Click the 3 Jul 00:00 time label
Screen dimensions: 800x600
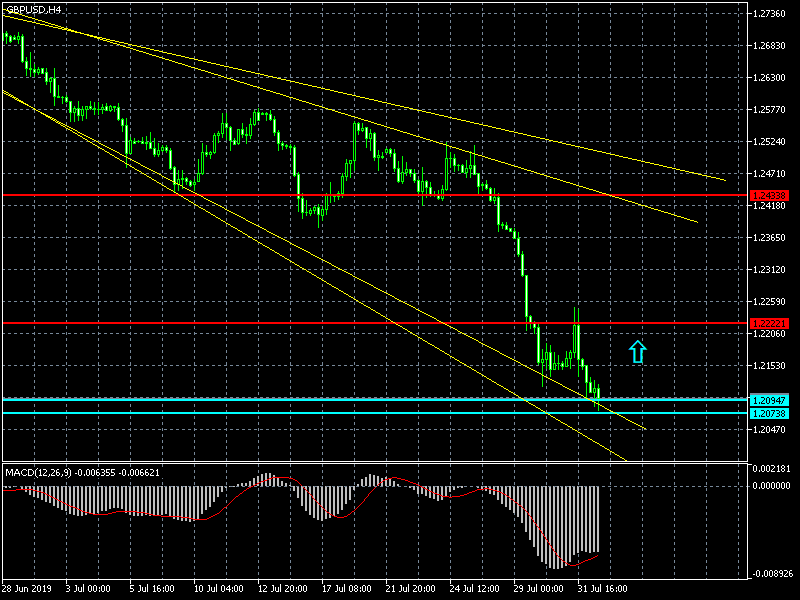(x=88, y=589)
